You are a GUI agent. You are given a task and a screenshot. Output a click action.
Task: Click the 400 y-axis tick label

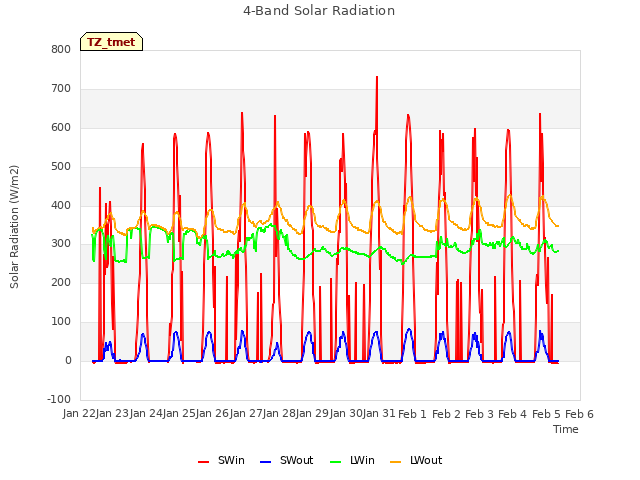click(61, 205)
